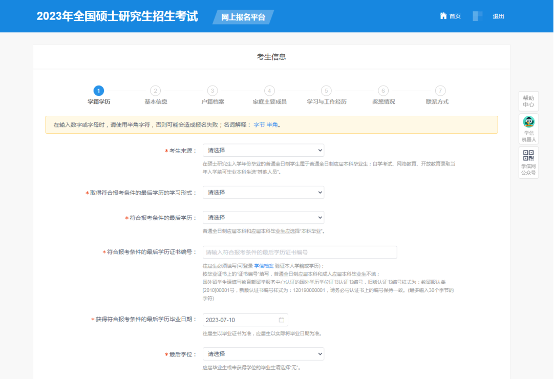Open the calendar icon in the date field
554x380 pixels.
pyautogui.click(x=281, y=320)
